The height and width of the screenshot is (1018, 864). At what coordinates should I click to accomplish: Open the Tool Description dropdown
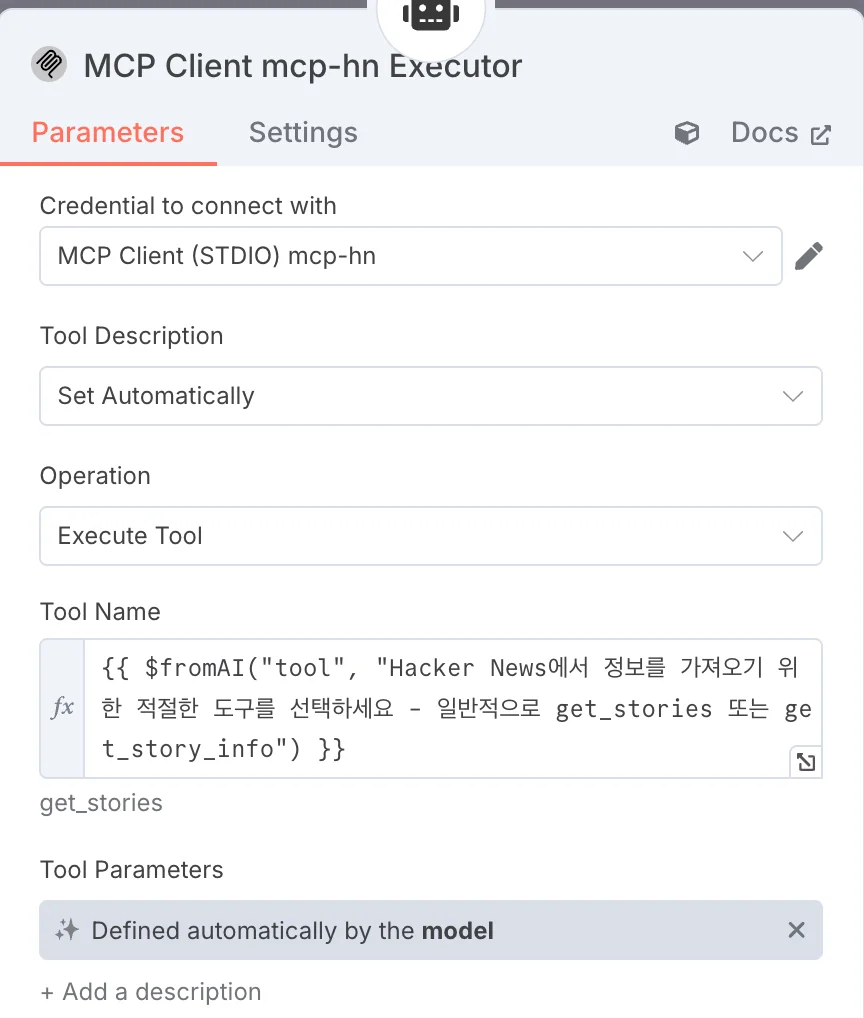[793, 396]
